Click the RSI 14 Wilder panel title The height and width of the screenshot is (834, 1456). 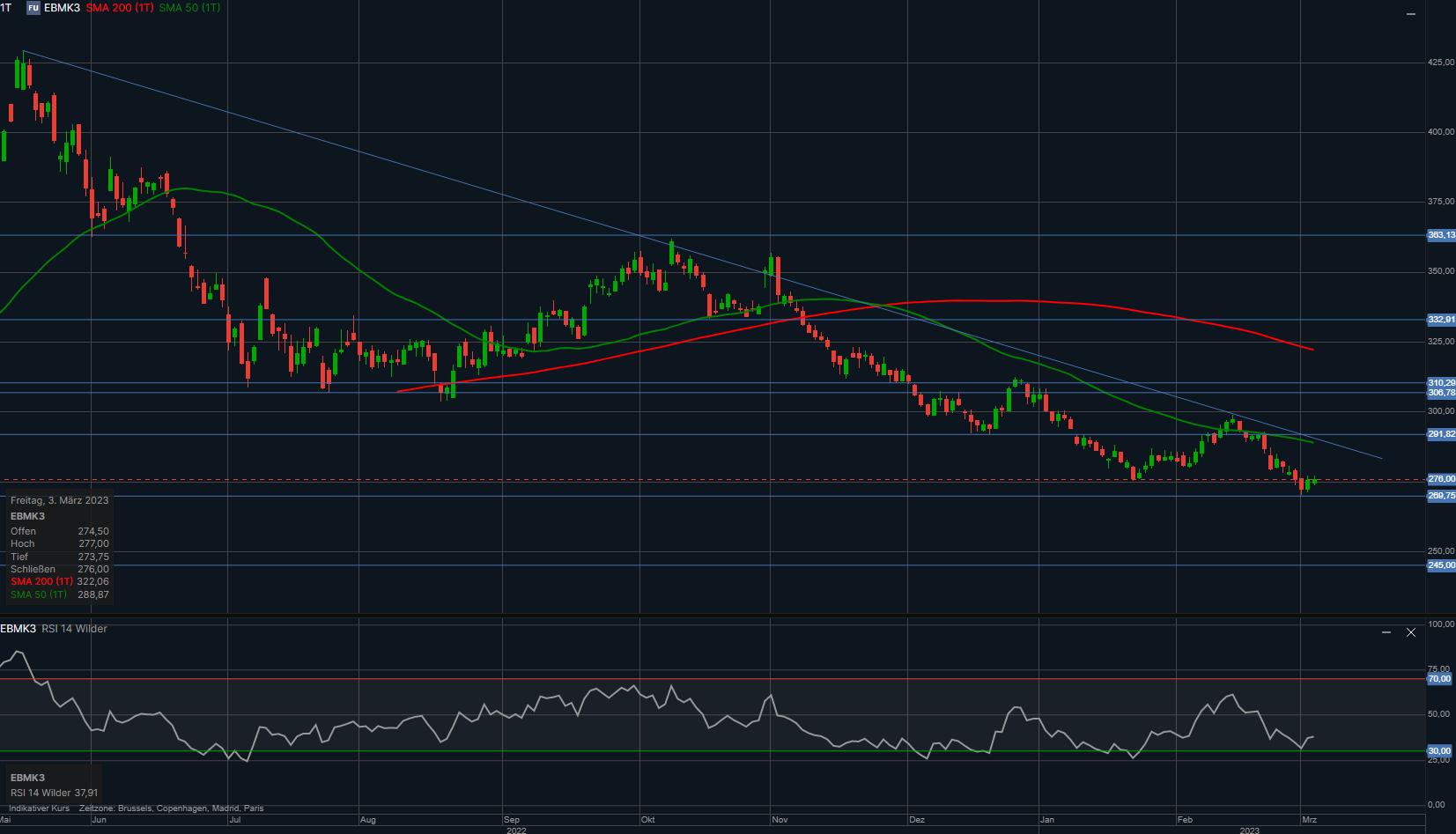74,629
